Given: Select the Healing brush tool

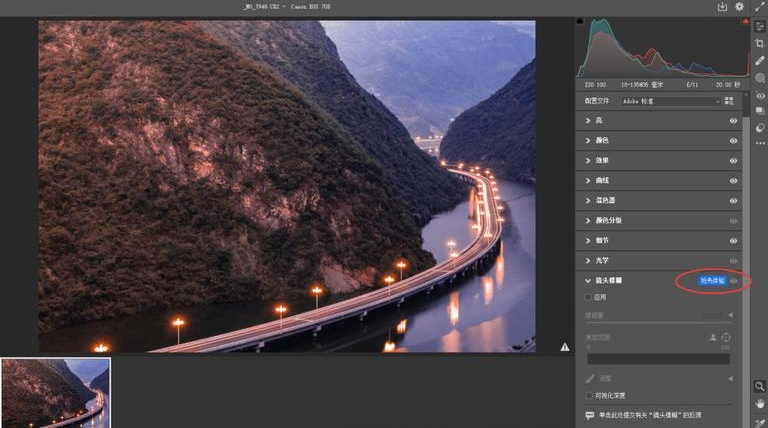Looking at the screenshot, I should pyautogui.click(x=760, y=61).
